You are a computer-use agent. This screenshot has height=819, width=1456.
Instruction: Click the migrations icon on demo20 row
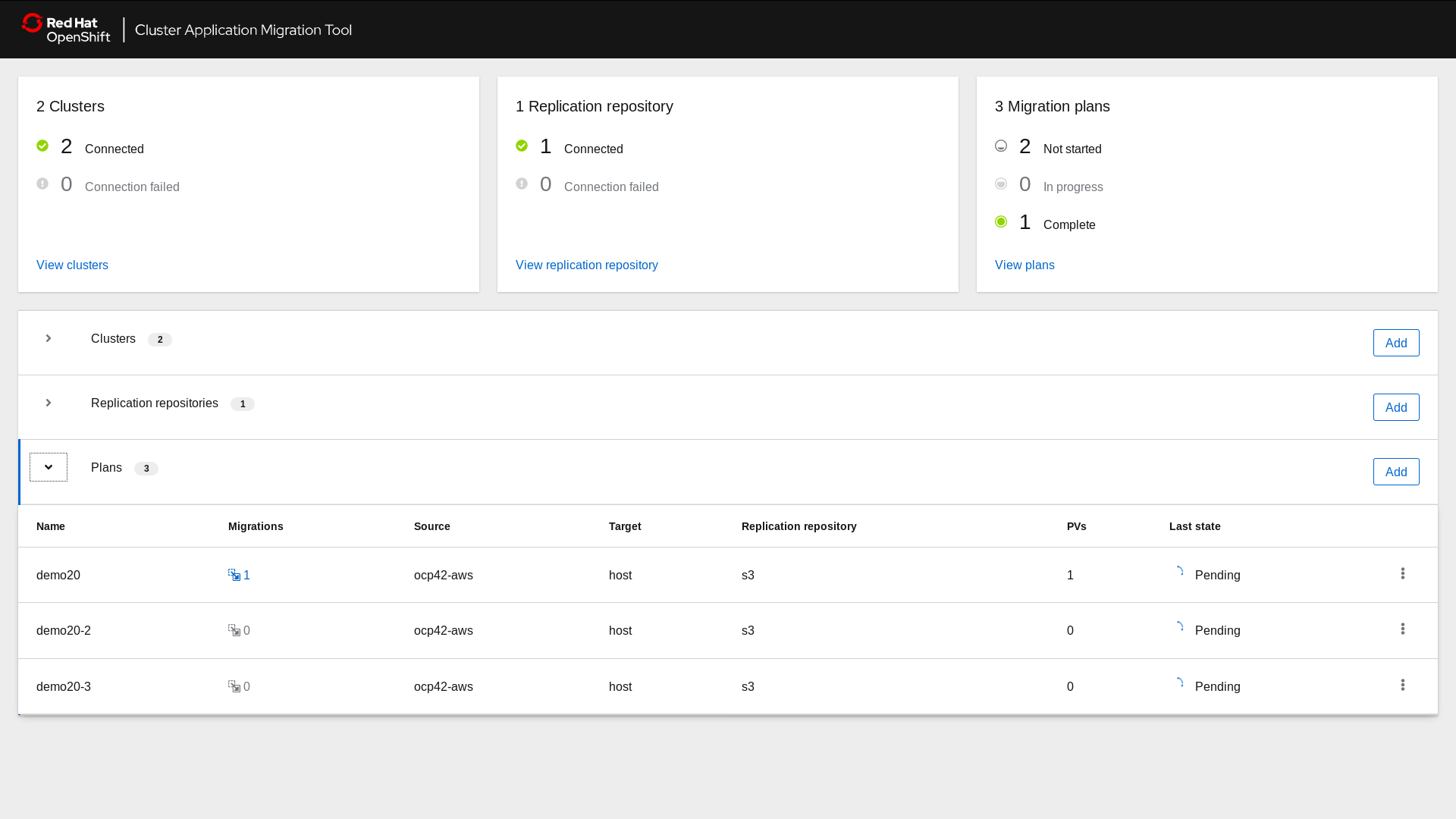[x=233, y=575]
